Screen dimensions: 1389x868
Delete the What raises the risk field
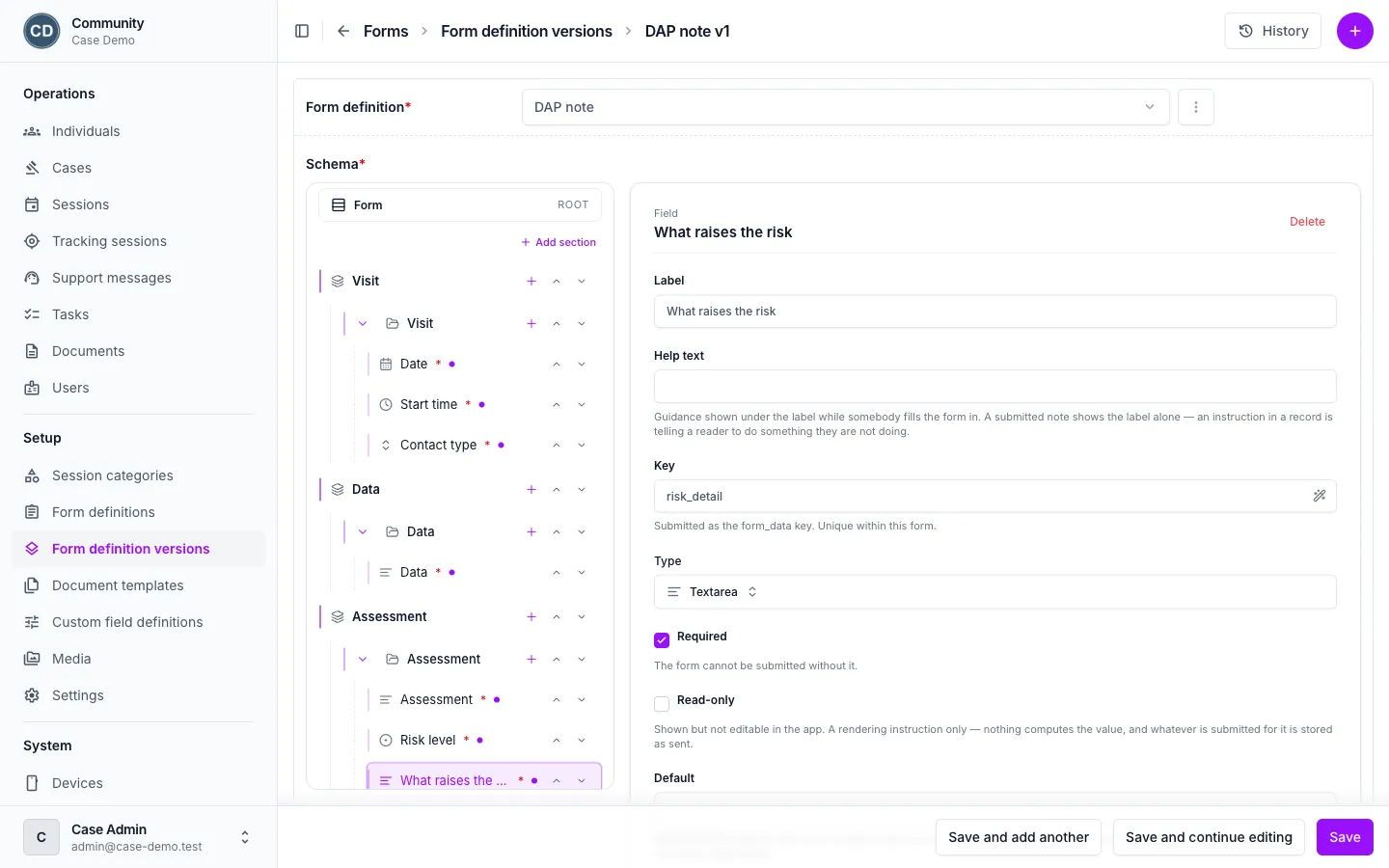point(1307,222)
